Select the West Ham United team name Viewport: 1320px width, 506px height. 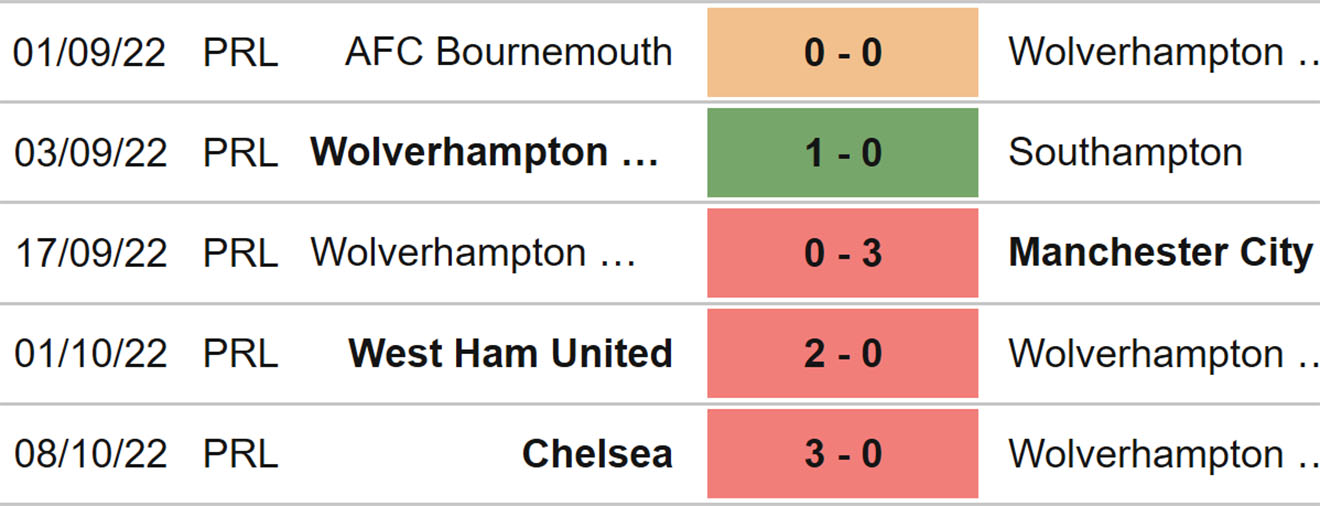tap(510, 354)
